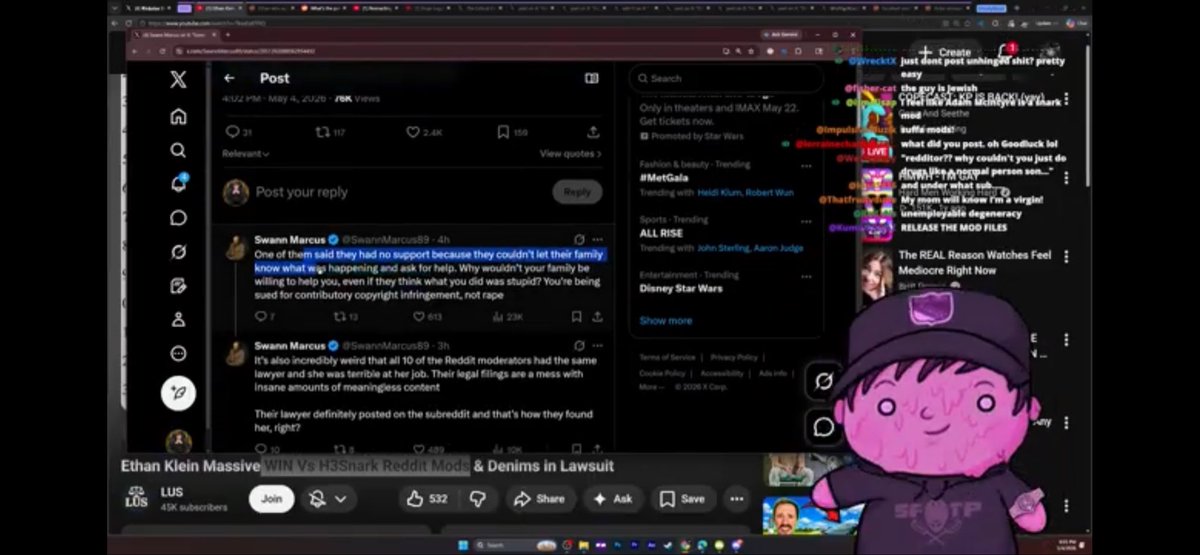Click the Ask button under the video
Image resolution: width=1200 pixels, height=555 pixels.
pos(612,498)
